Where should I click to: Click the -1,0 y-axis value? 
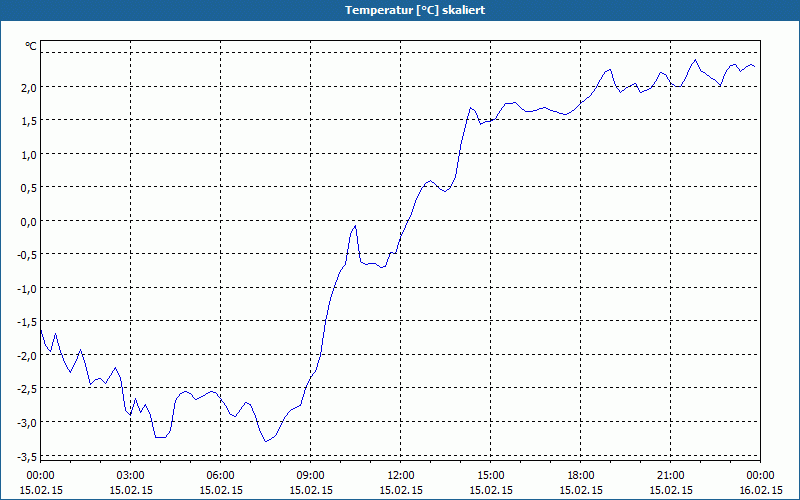pos(28,289)
